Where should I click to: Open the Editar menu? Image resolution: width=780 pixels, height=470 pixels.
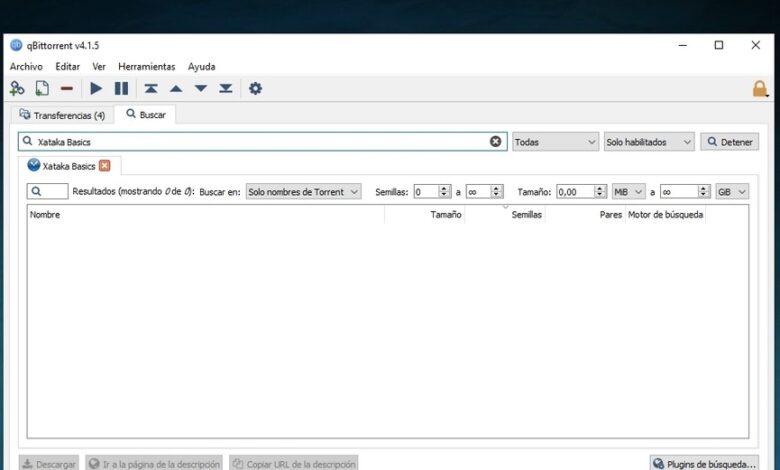pyautogui.click(x=68, y=67)
